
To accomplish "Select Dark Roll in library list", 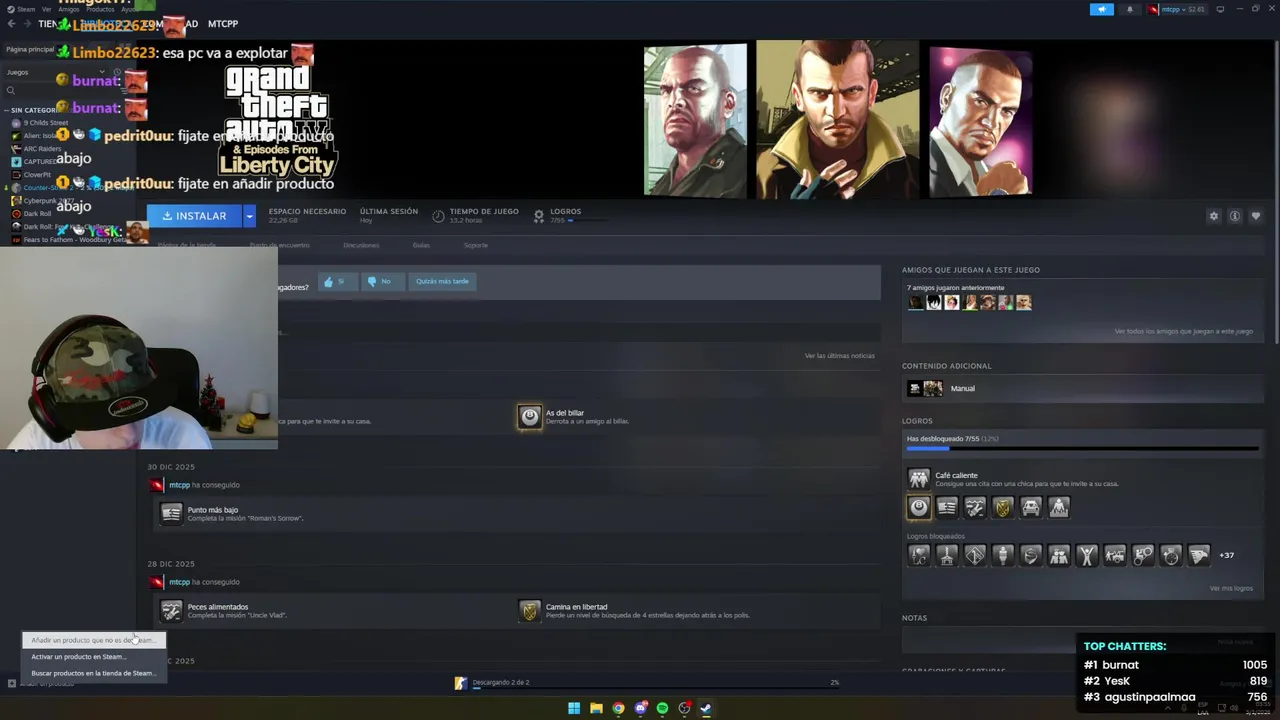I will click(x=37, y=213).
